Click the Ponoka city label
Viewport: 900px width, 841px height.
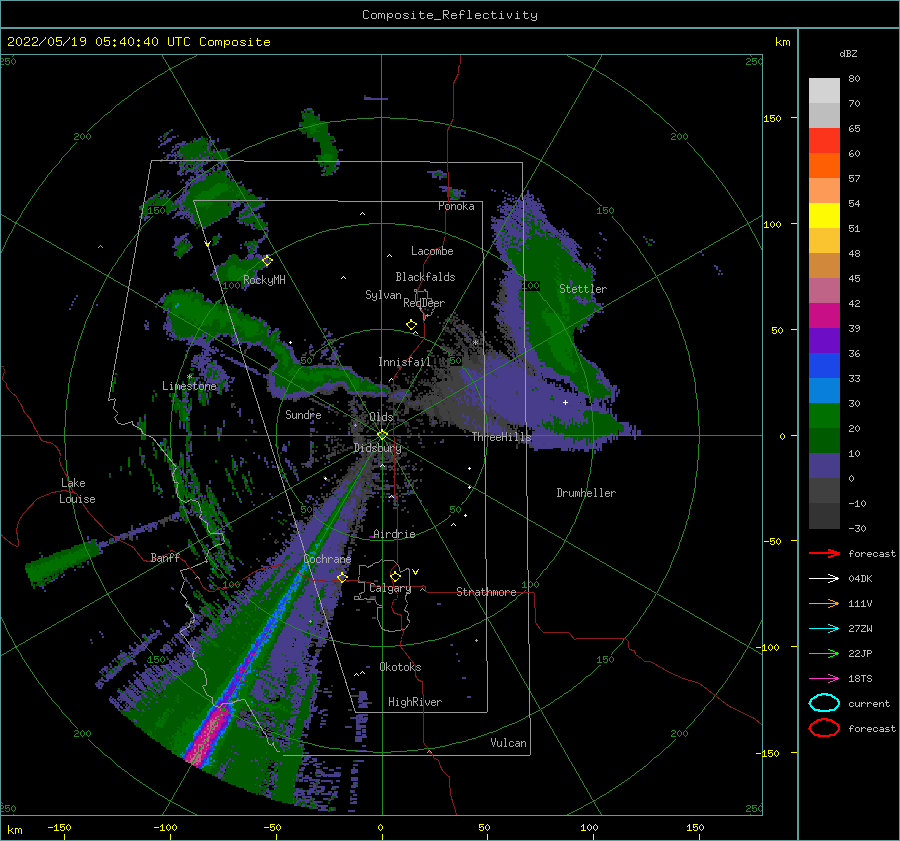click(x=456, y=206)
